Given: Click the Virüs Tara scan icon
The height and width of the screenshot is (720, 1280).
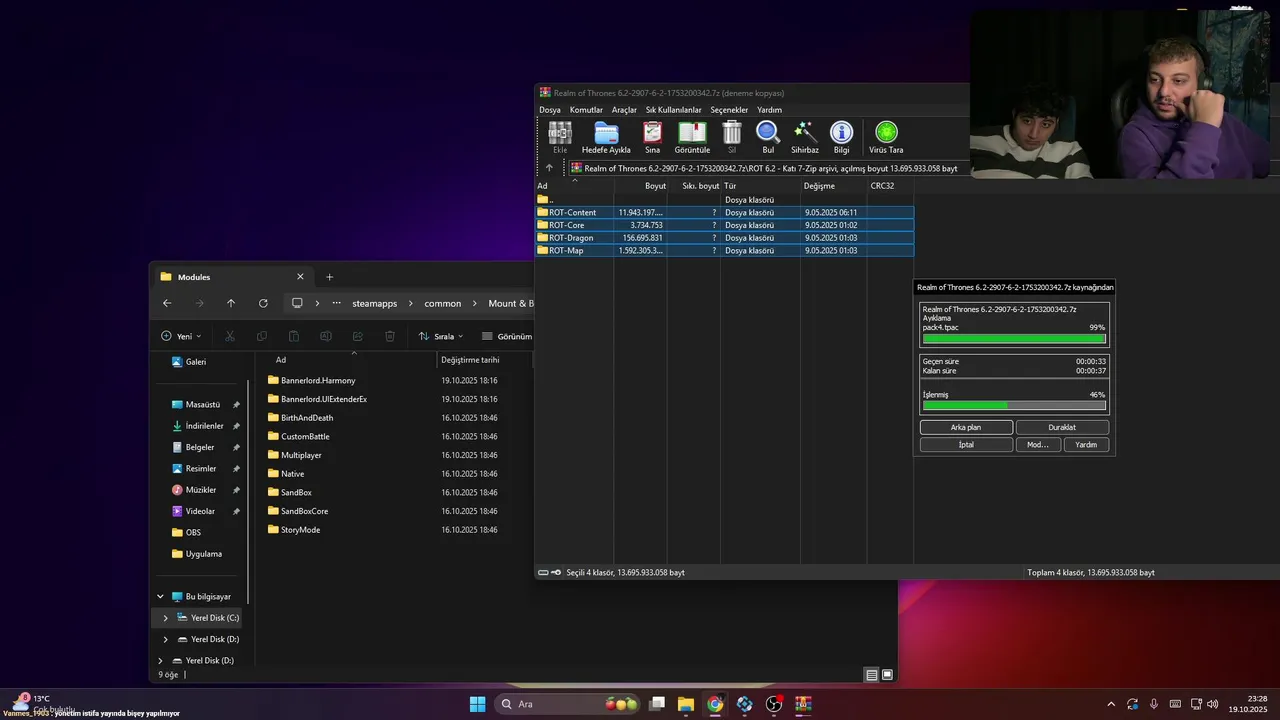Looking at the screenshot, I should click(886, 137).
